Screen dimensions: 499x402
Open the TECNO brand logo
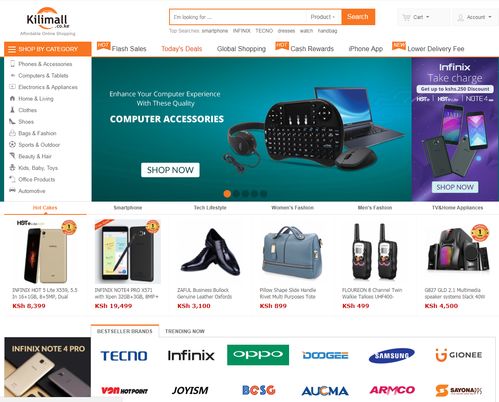point(124,356)
